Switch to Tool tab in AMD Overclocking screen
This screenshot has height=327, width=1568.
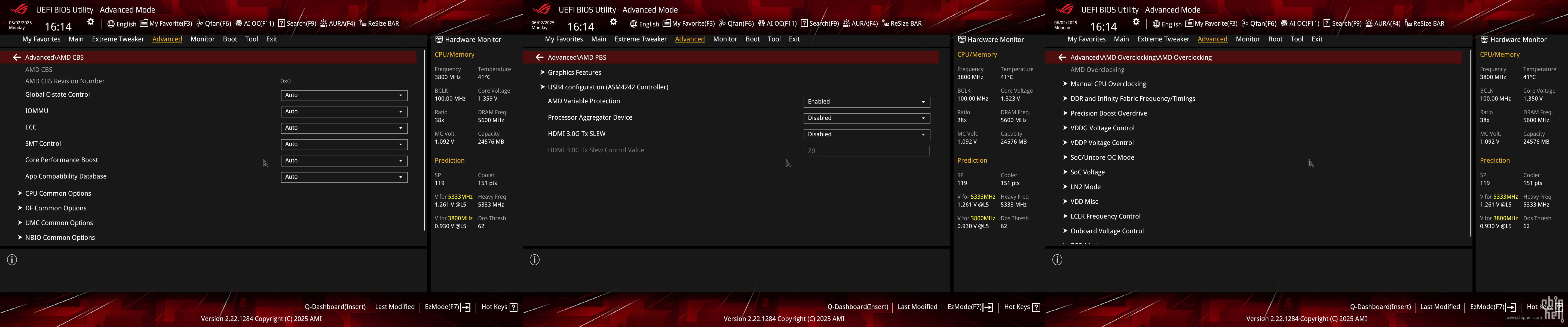tap(1297, 39)
